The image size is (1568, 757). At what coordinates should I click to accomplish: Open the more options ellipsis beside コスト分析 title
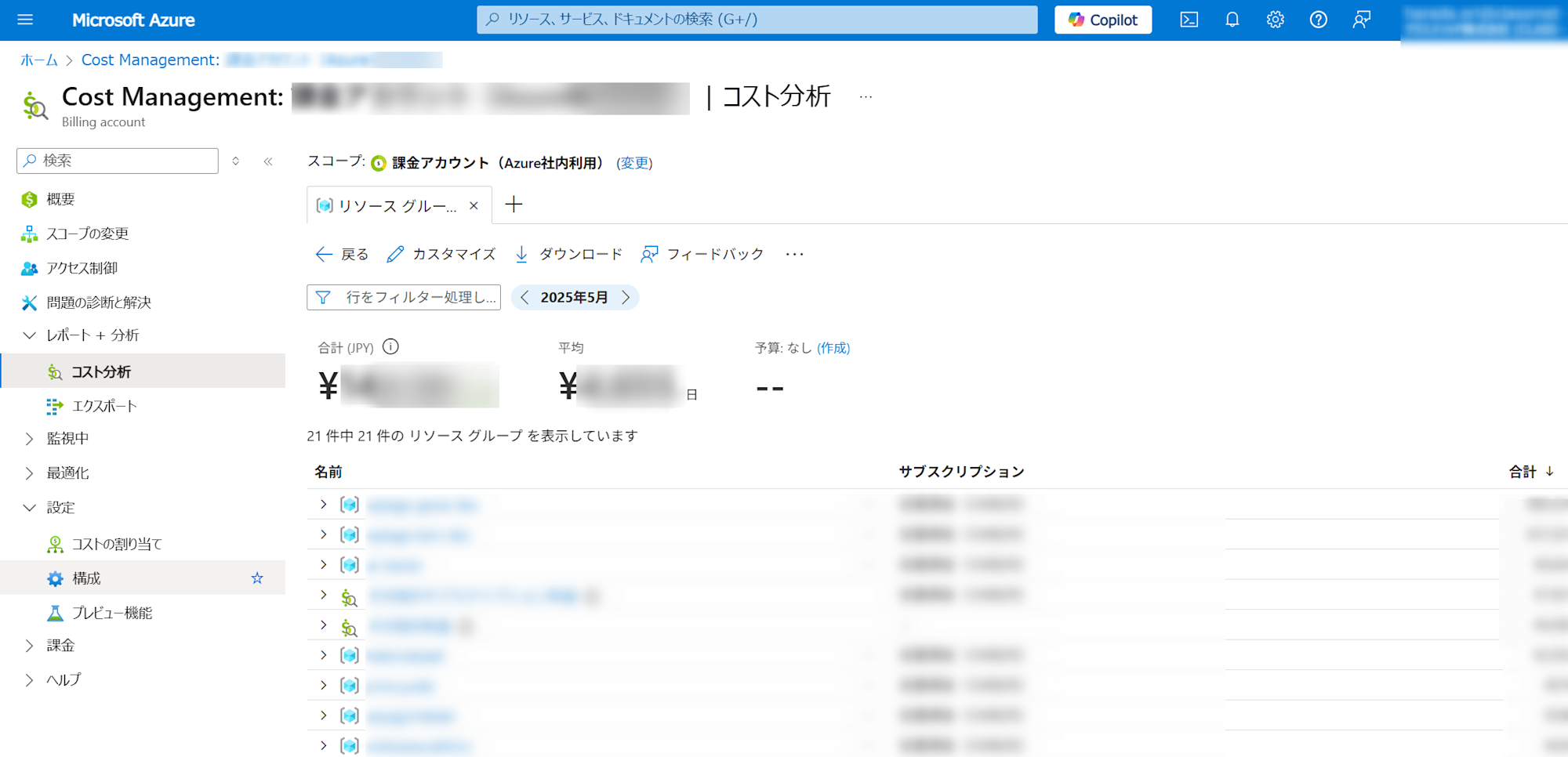(x=866, y=97)
